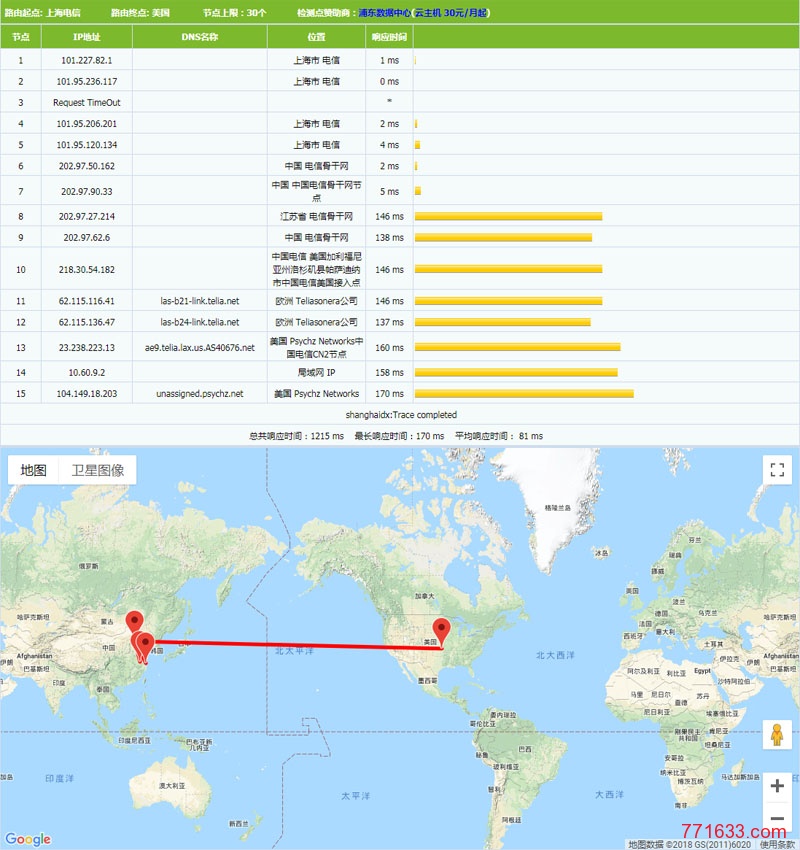
Task: Click the 路由起点: 上海电信 header text
Action: (x=42, y=12)
